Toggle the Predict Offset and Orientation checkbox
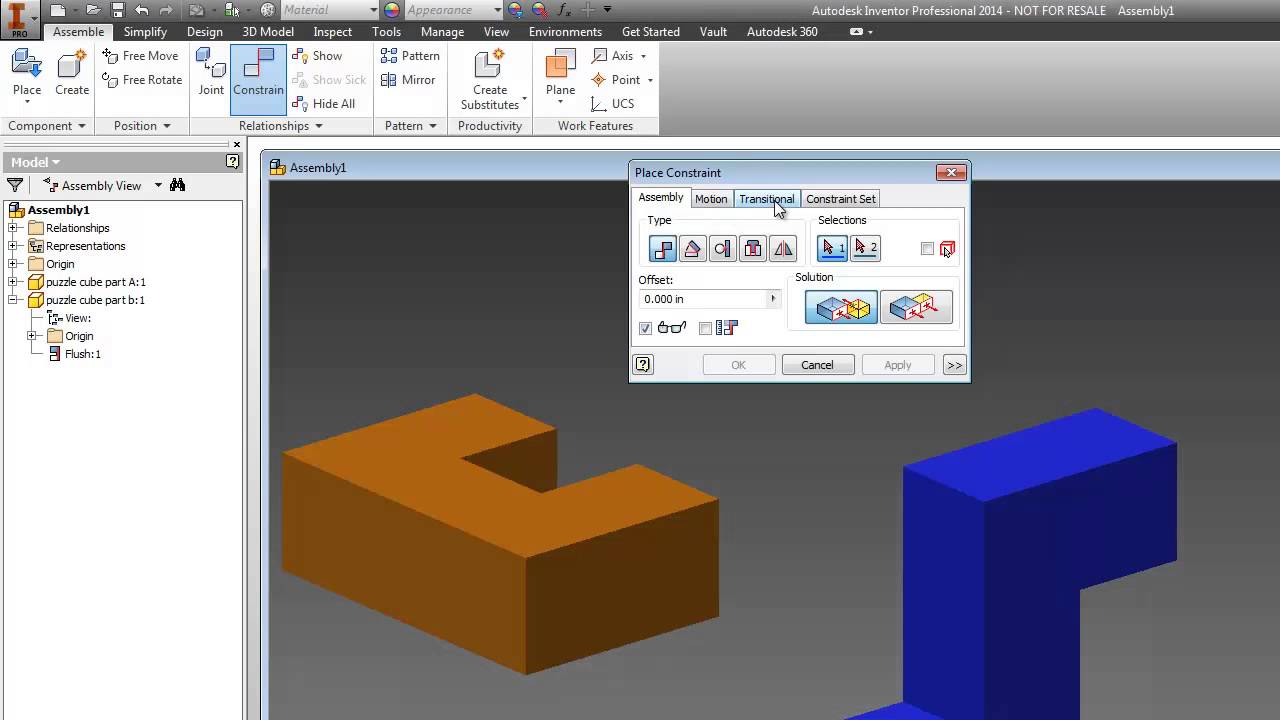This screenshot has width=1280, height=720. 706,328
